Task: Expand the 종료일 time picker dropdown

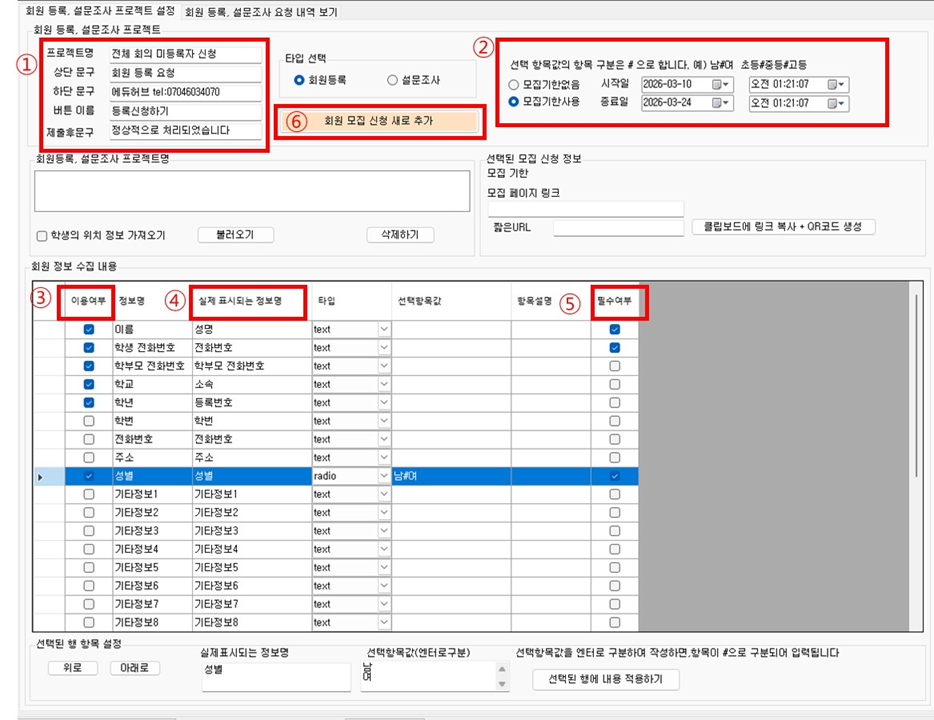Action: click(842, 103)
